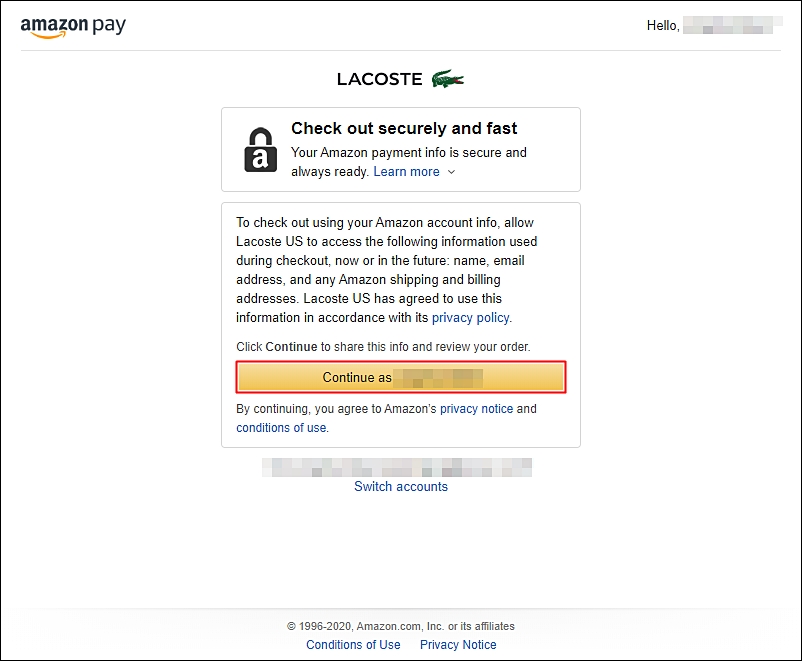Screen dimensions: 802x661
Task: Open the Learn more link
Action: [406, 171]
